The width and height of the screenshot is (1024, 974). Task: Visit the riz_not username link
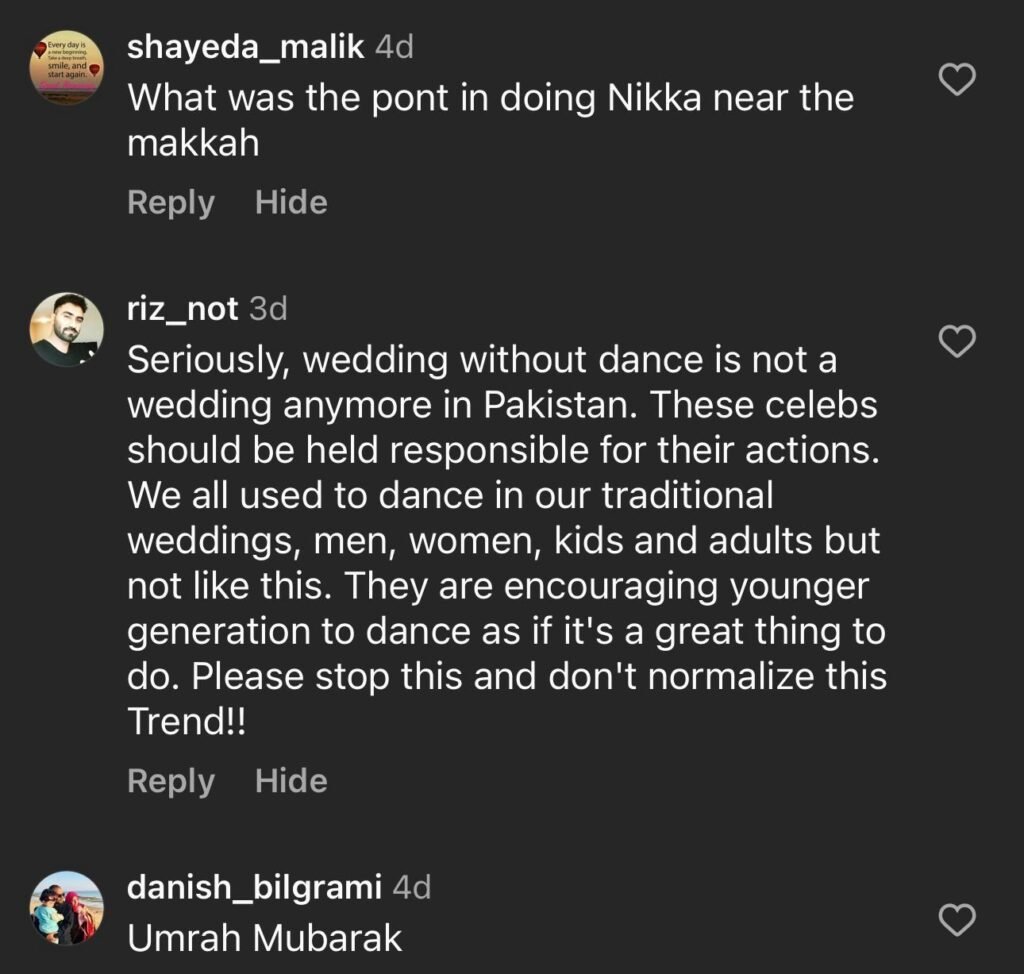[x=183, y=309]
